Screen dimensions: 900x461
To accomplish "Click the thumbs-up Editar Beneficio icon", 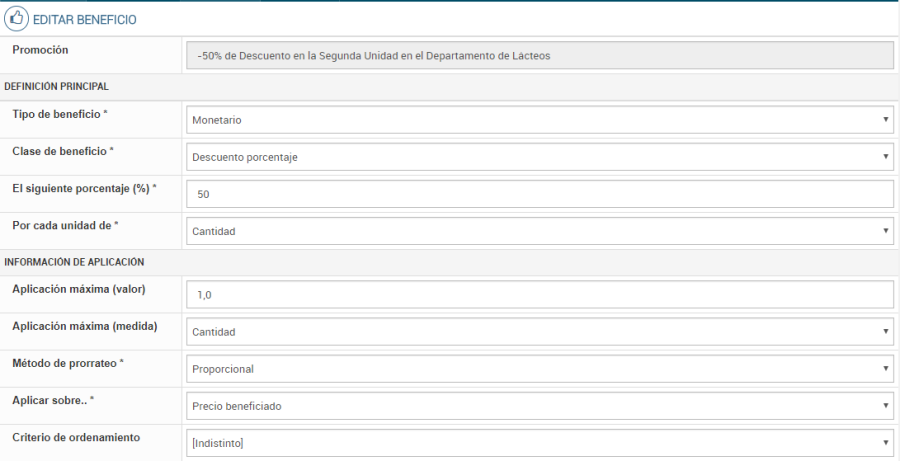I will pos(17,19).
